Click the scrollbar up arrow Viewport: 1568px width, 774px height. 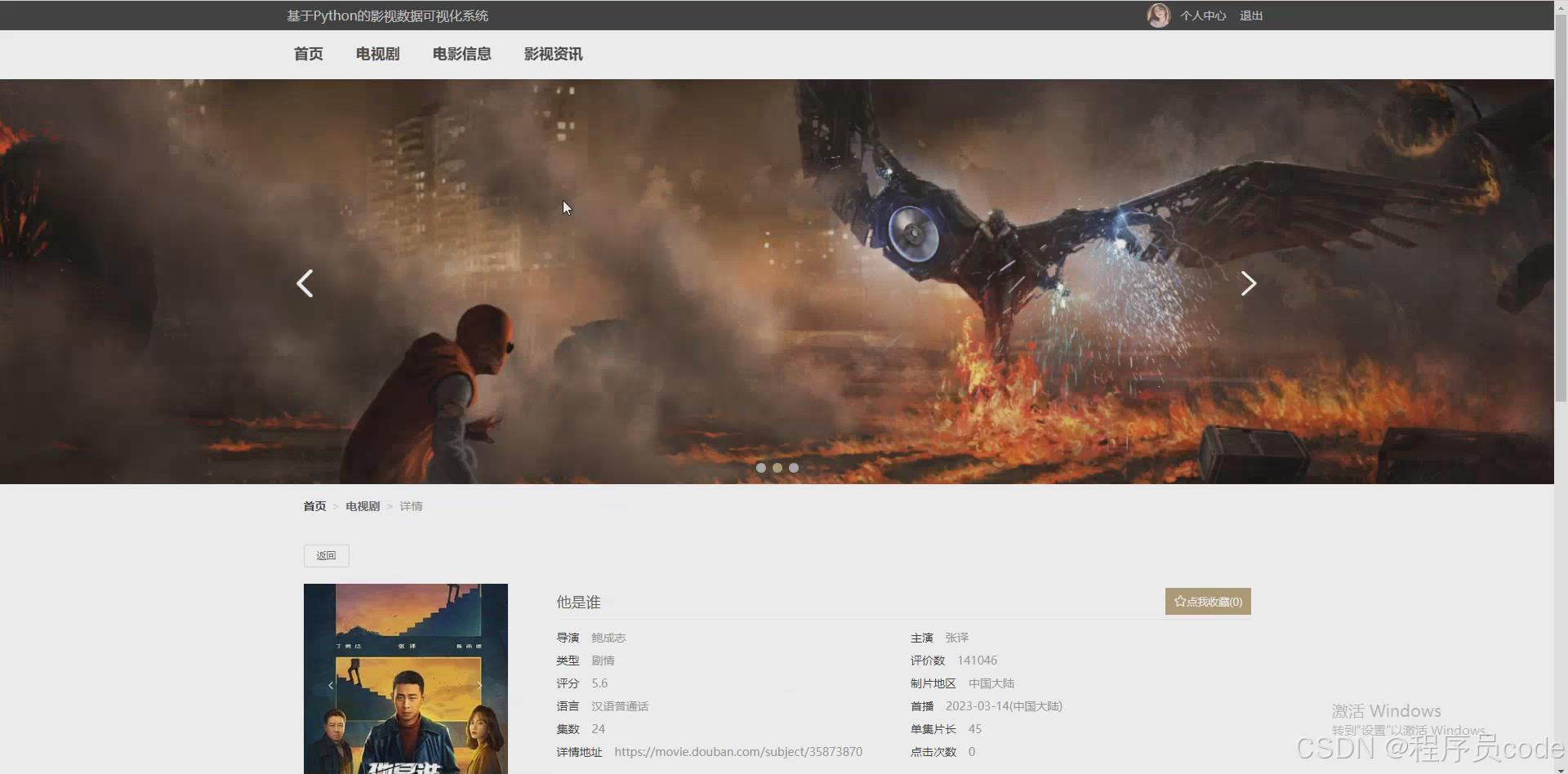[x=1561, y=7]
